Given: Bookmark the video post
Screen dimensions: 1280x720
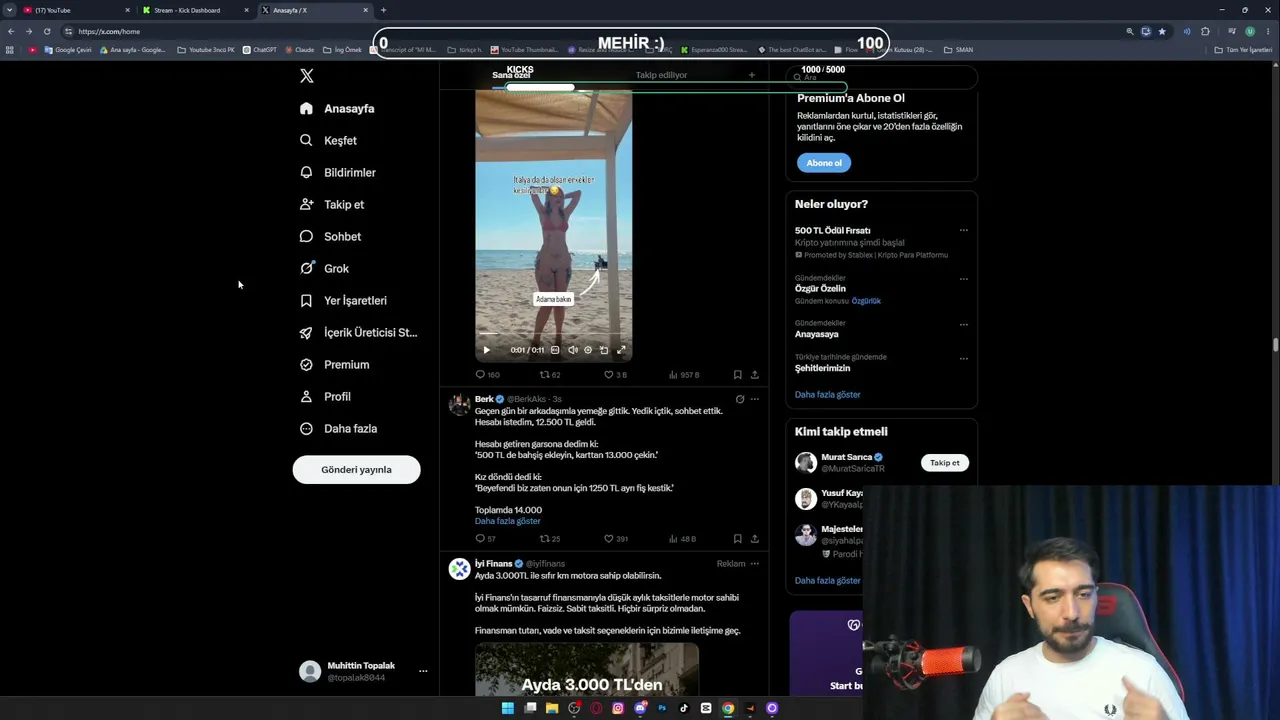Looking at the screenshot, I should click(738, 375).
